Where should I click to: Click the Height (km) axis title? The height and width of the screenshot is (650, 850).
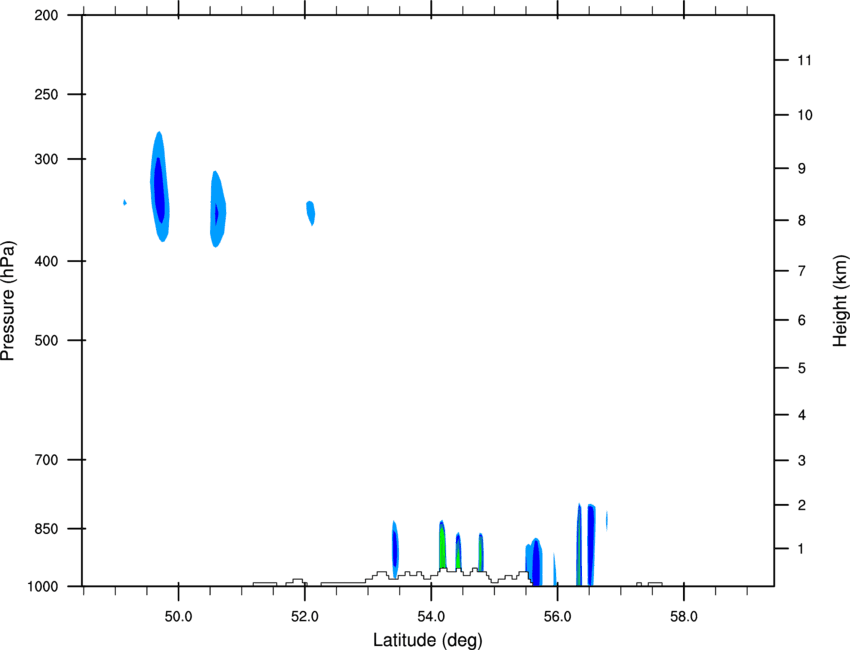[840, 300]
